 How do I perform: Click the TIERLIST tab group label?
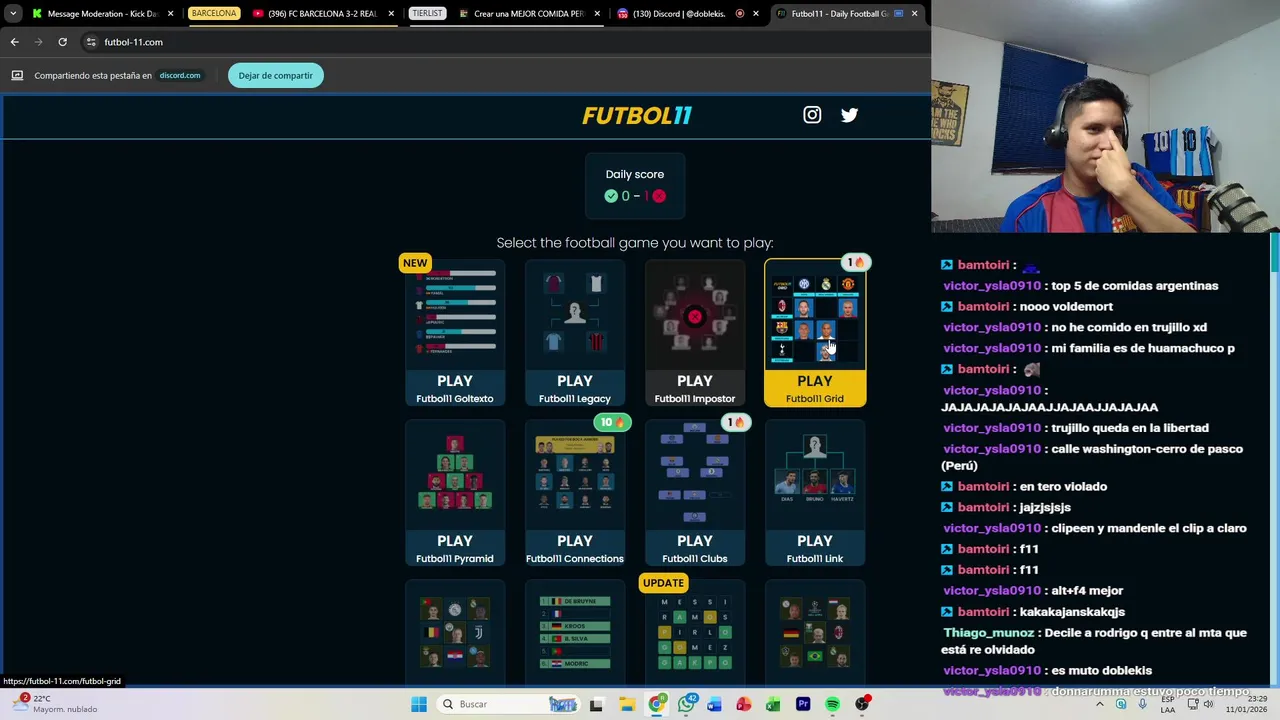[x=427, y=14]
